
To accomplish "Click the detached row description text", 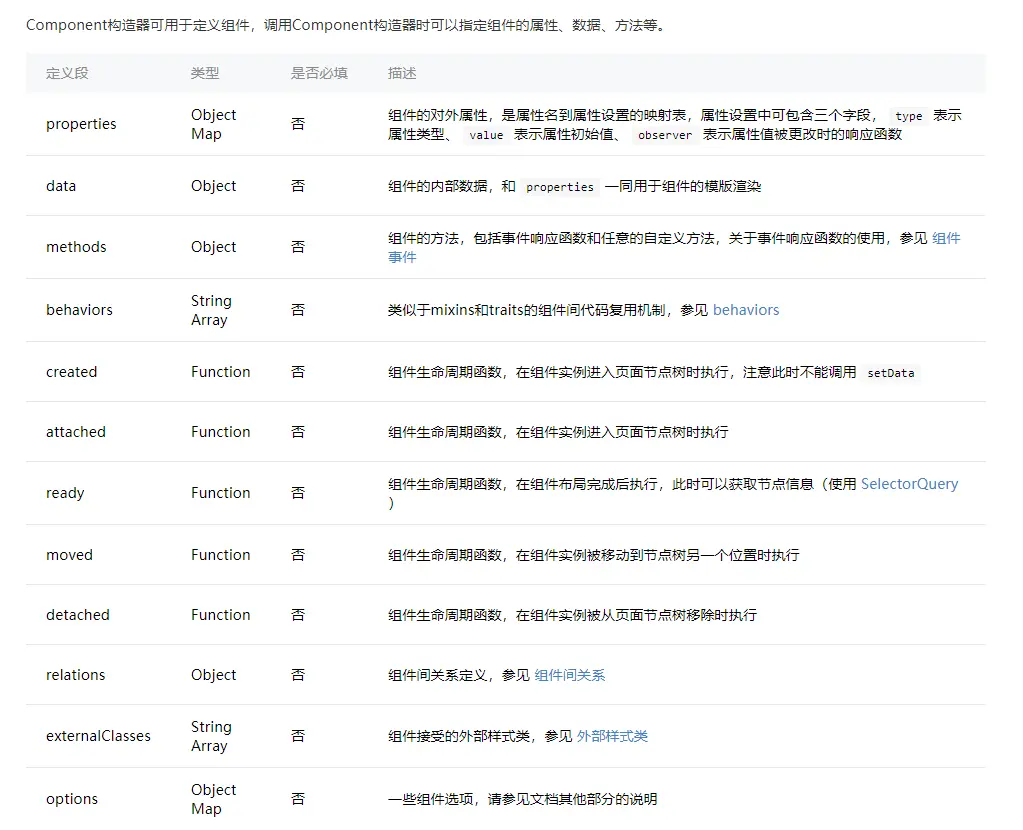I will click(572, 615).
